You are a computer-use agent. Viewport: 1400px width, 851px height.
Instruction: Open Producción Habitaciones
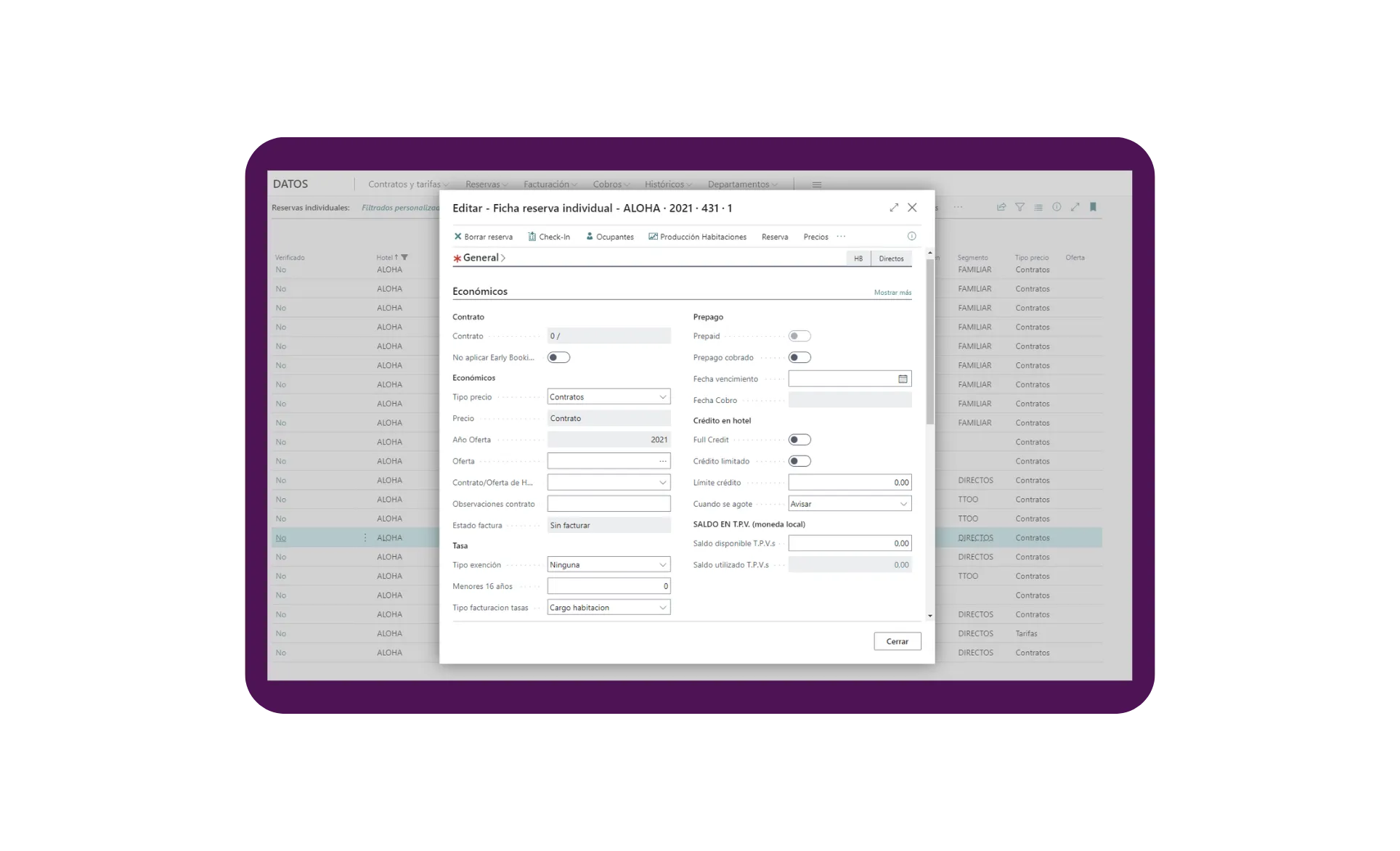click(x=698, y=237)
